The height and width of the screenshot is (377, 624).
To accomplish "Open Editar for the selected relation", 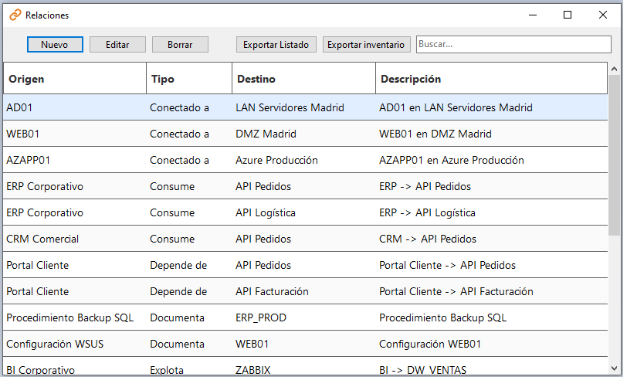I will 117,45.
